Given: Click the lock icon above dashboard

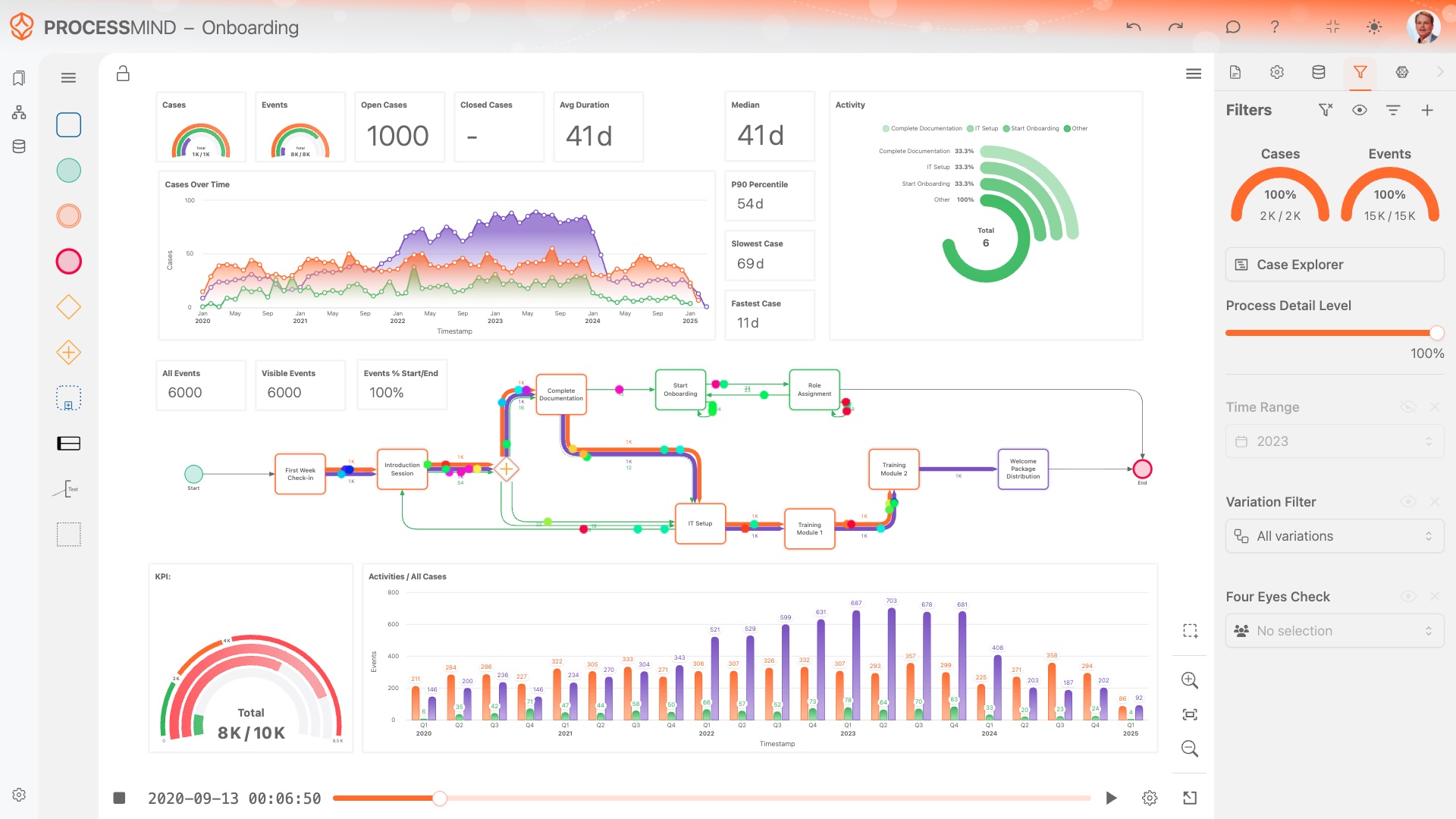Looking at the screenshot, I should click(123, 74).
